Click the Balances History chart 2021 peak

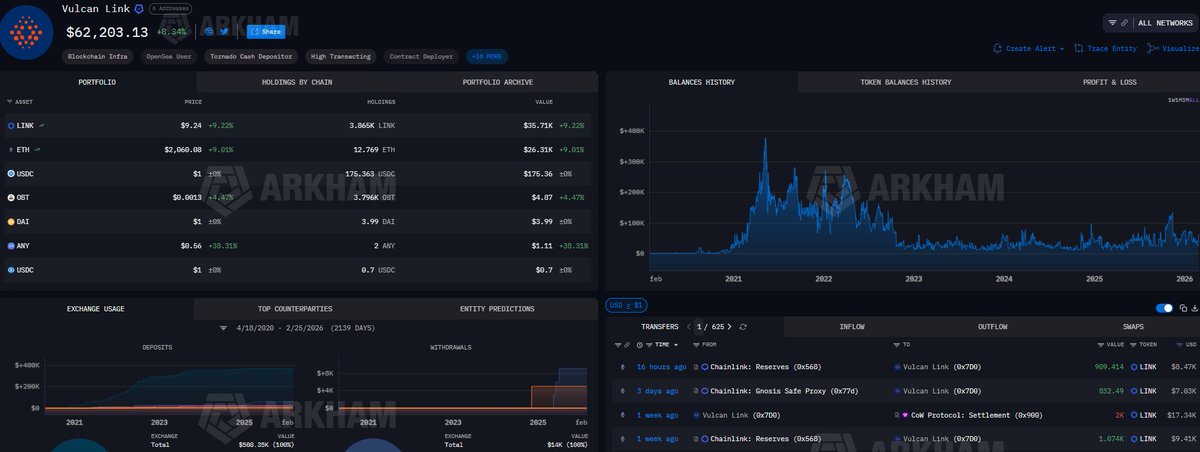(x=765, y=140)
